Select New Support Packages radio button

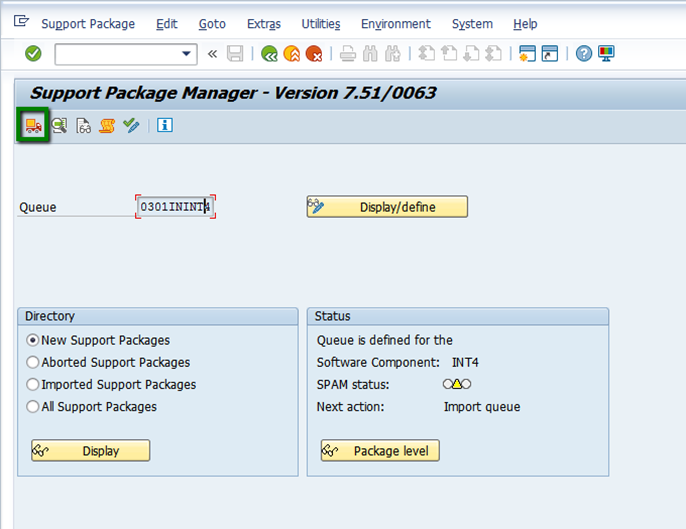coord(32,340)
